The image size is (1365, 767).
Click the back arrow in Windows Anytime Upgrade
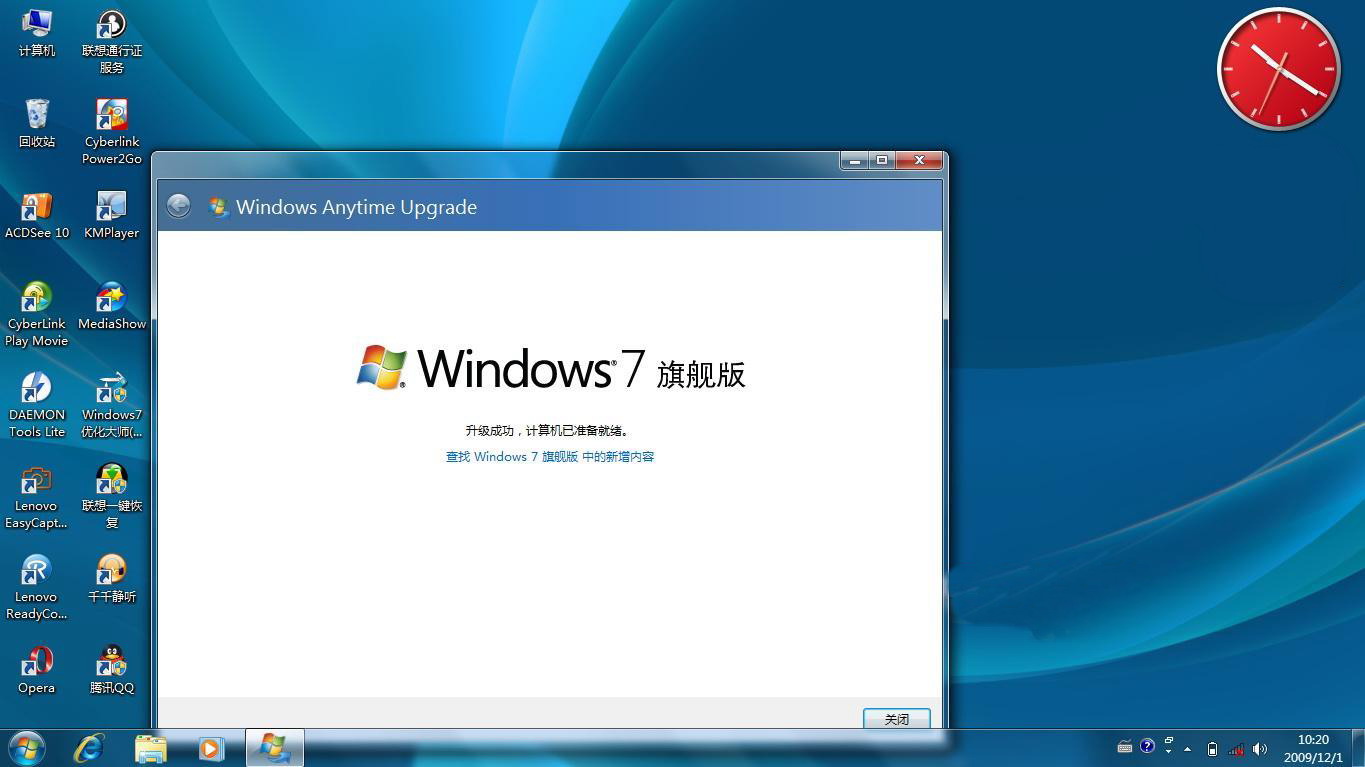point(179,206)
